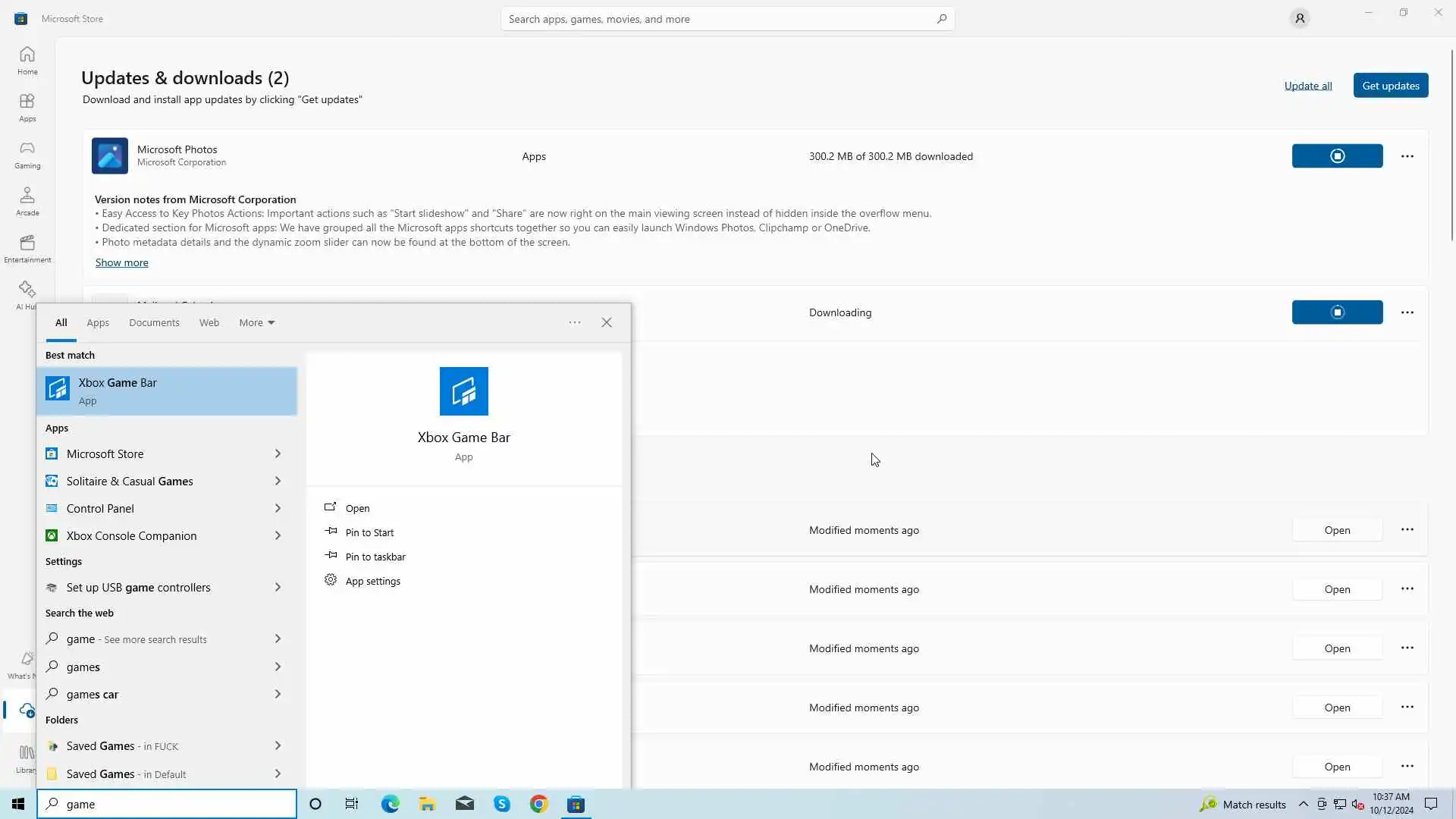Screen dimensions: 1456x819
Task: Stop the Microsoft Photos download
Action: coord(1337,156)
